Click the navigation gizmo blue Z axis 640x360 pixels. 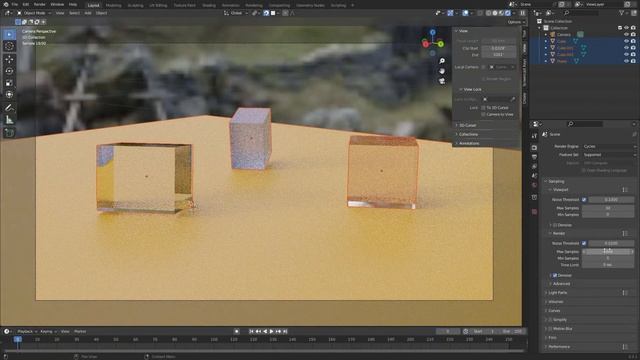[433, 32]
